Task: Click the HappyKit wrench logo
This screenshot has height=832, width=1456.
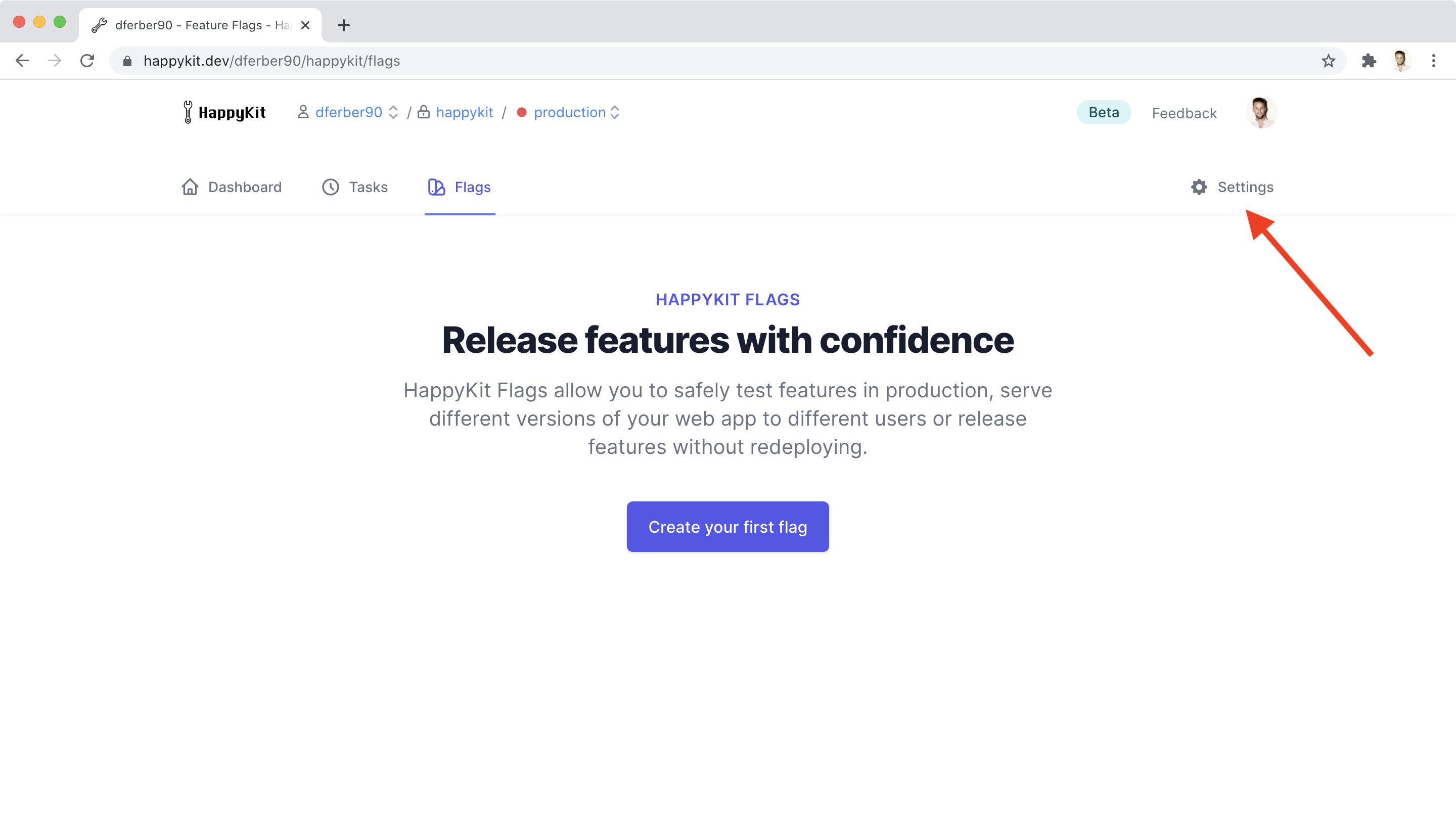Action: tap(188, 112)
